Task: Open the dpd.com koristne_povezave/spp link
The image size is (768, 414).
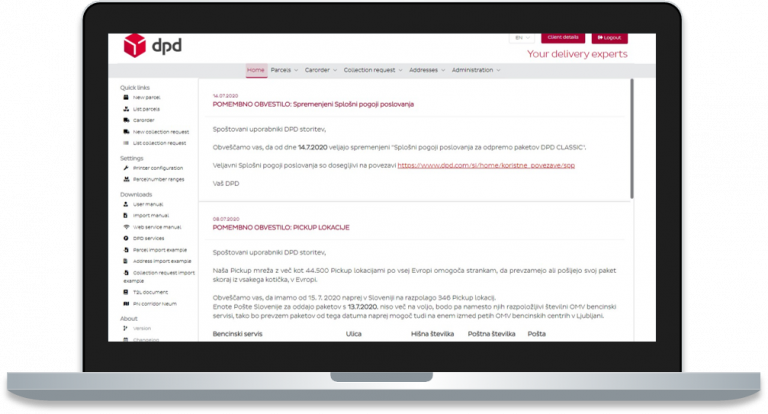Action: (x=486, y=166)
